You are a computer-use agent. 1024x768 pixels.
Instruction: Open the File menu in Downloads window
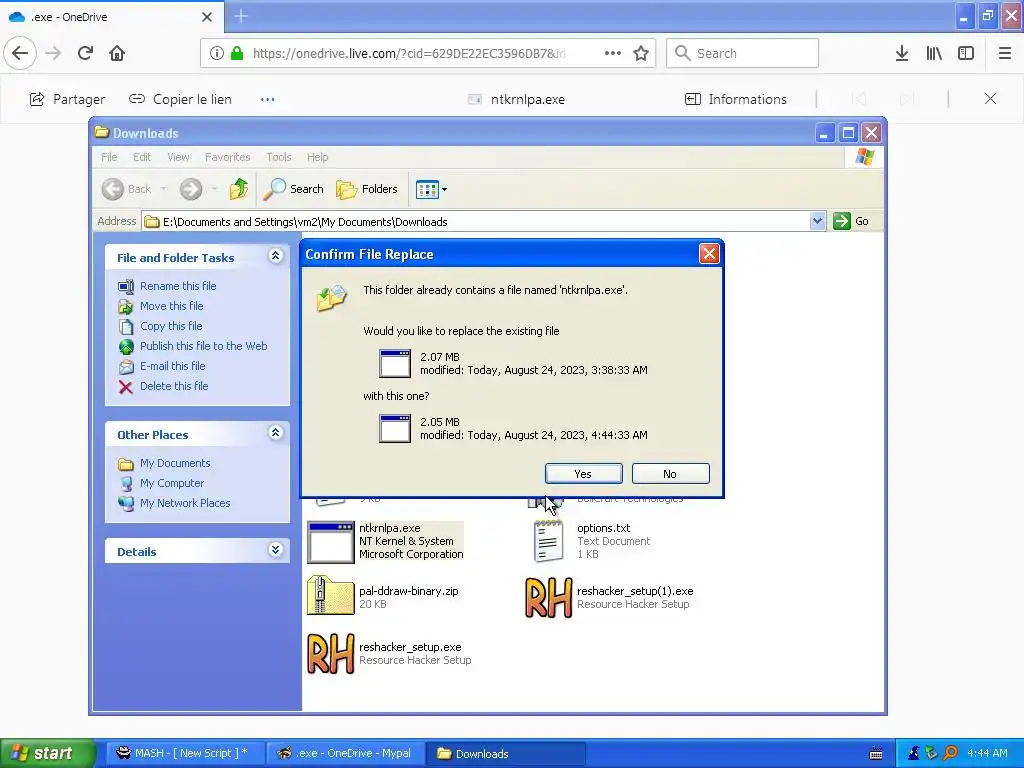pyautogui.click(x=109, y=157)
